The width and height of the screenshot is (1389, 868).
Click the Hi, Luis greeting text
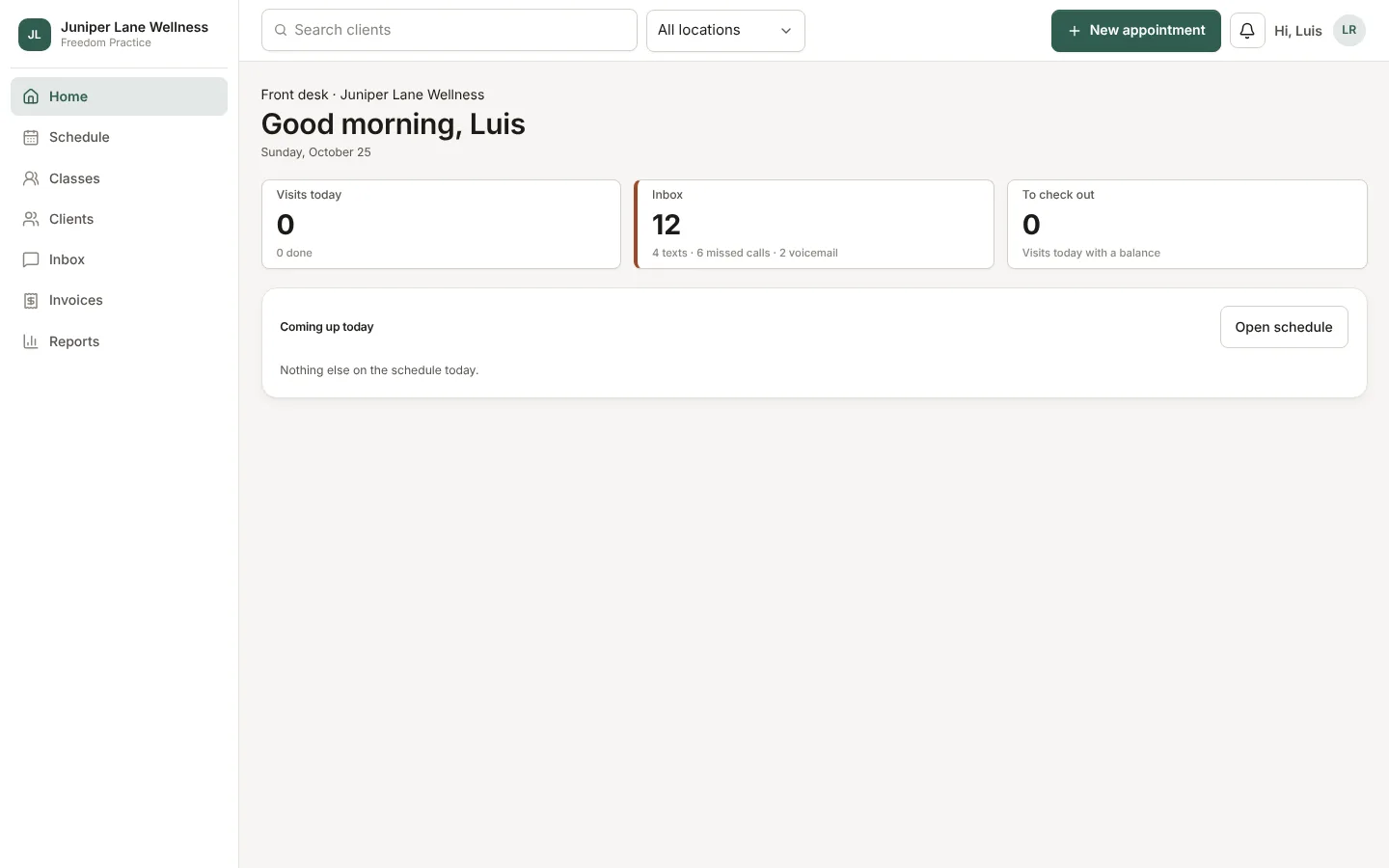(x=1298, y=31)
